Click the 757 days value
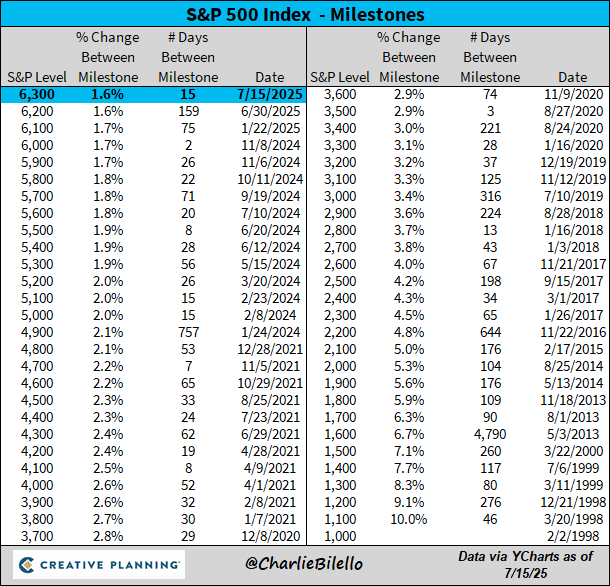Image resolution: width=610 pixels, height=586 pixels. (x=188, y=332)
